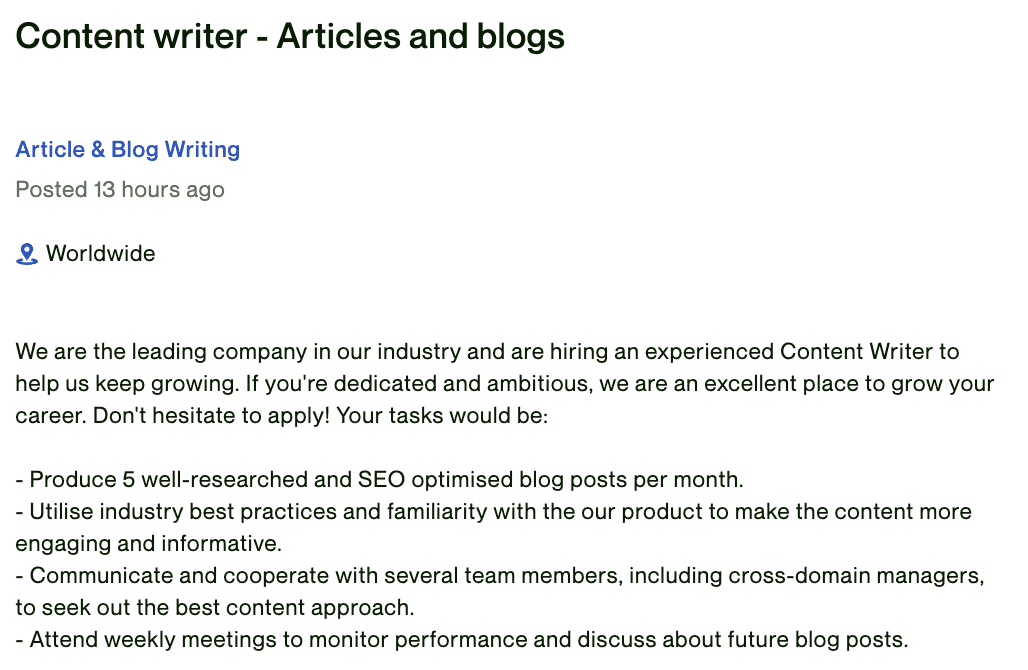Click the Utilise industry best practices bullet
This screenshot has width=1028, height=670.
click(x=494, y=512)
